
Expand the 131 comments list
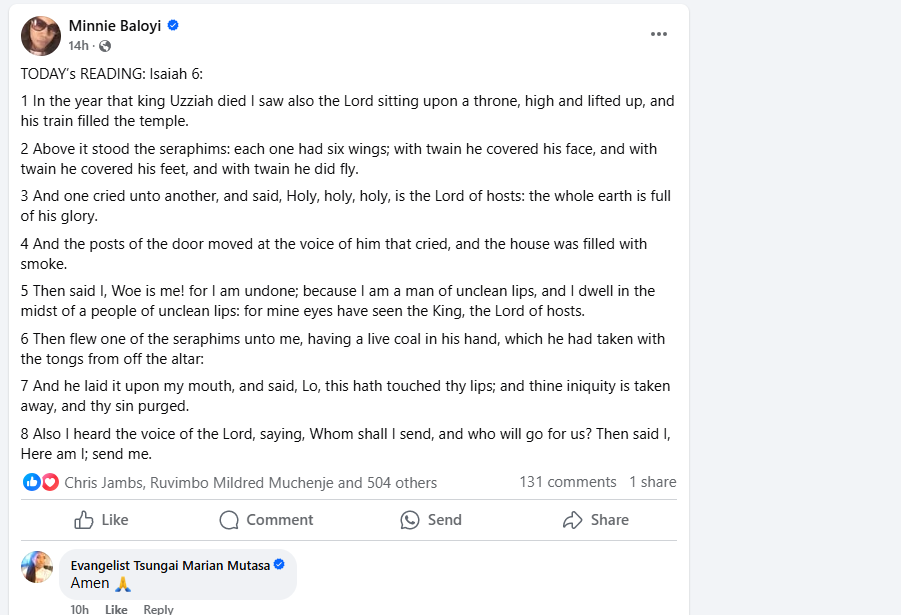567,482
